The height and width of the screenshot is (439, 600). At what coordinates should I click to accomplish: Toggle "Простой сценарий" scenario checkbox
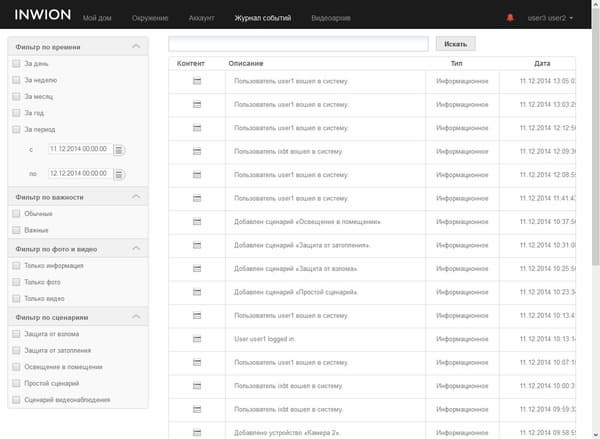click(x=16, y=383)
